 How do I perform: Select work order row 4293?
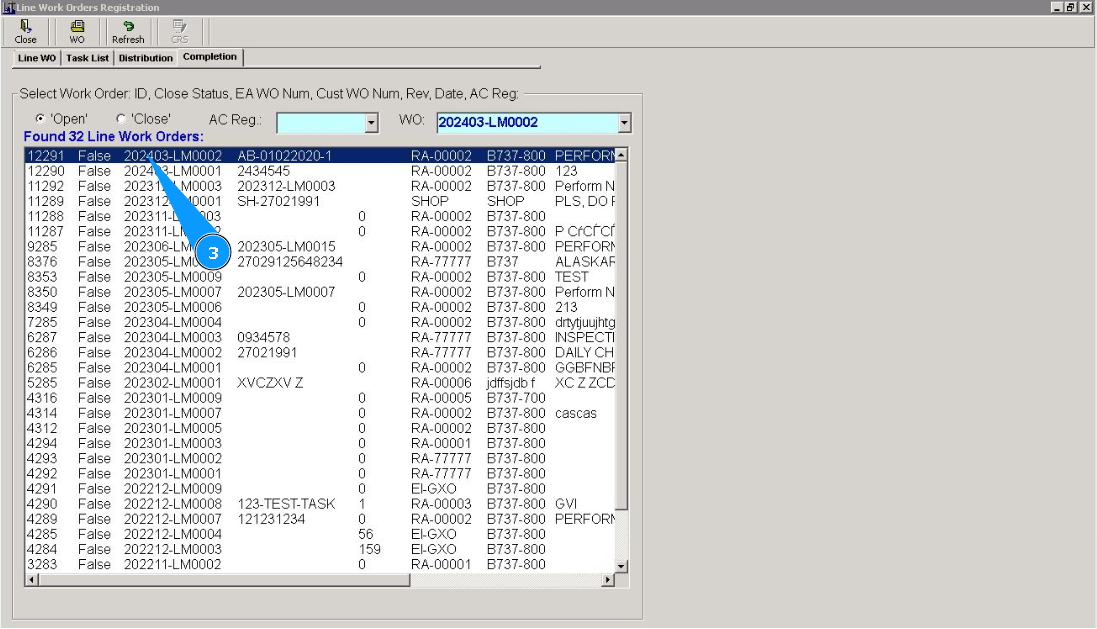click(x=320, y=459)
